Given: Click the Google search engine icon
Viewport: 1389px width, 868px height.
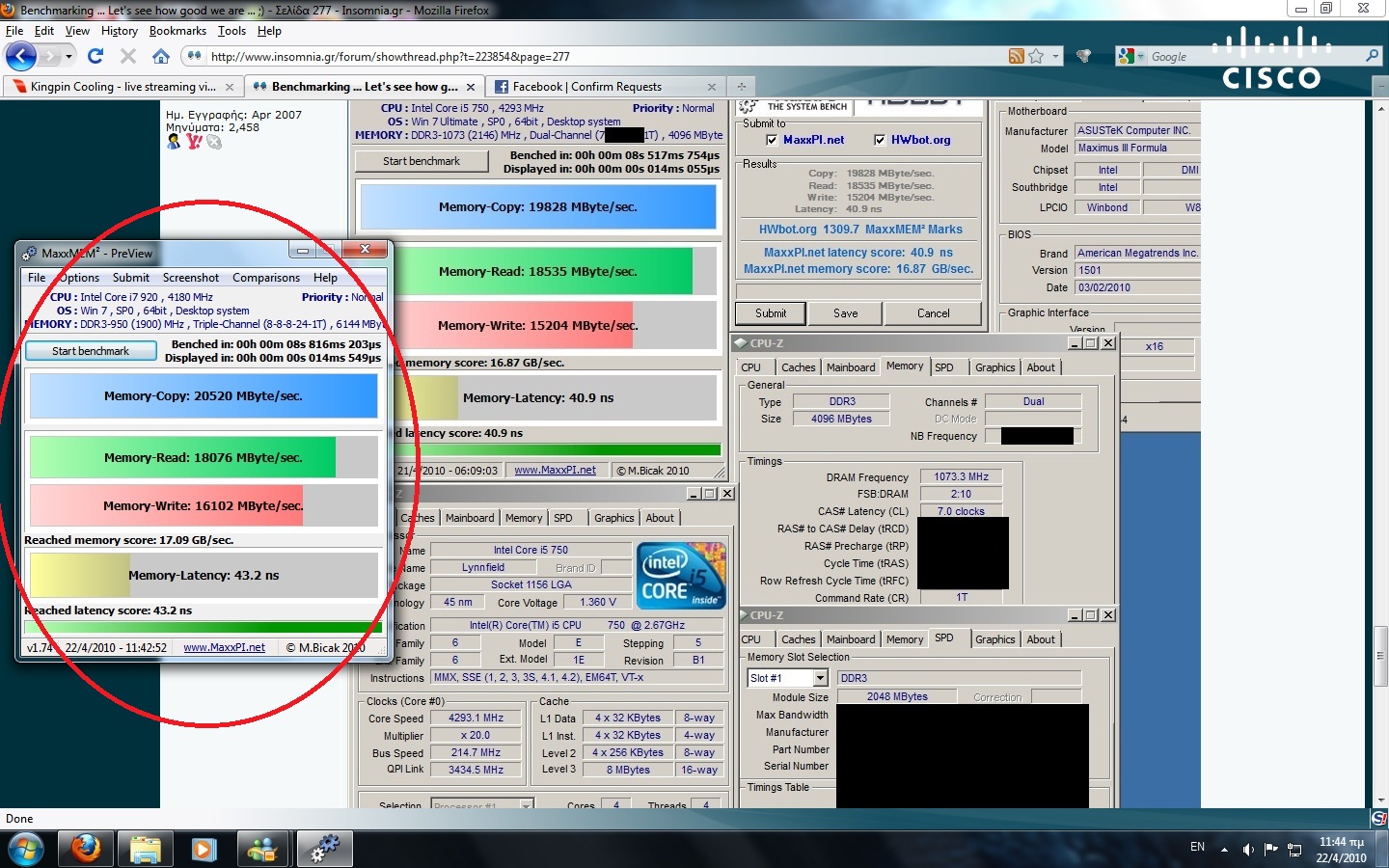Looking at the screenshot, I should coord(1125,56).
